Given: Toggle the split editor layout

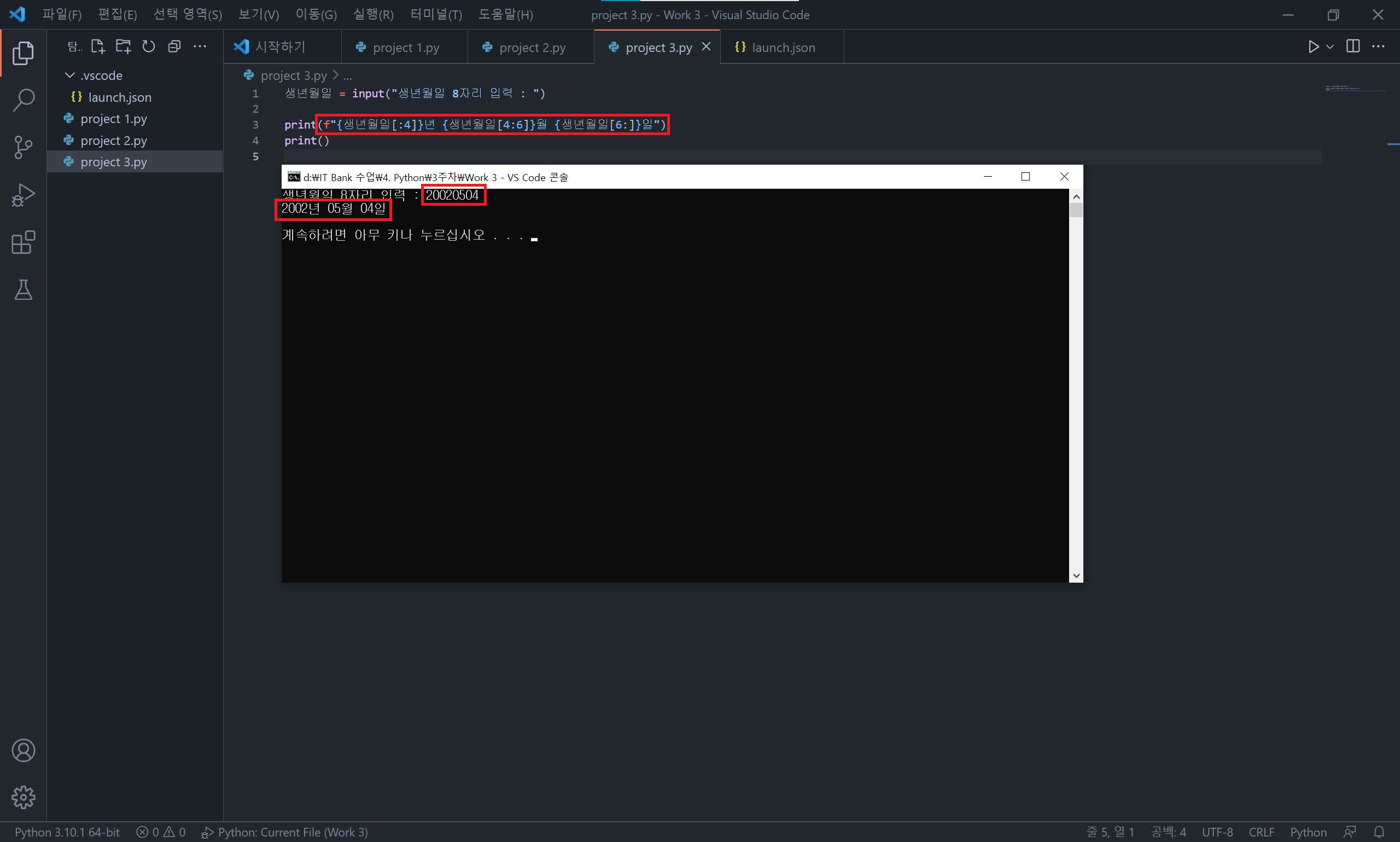Looking at the screenshot, I should (1352, 47).
